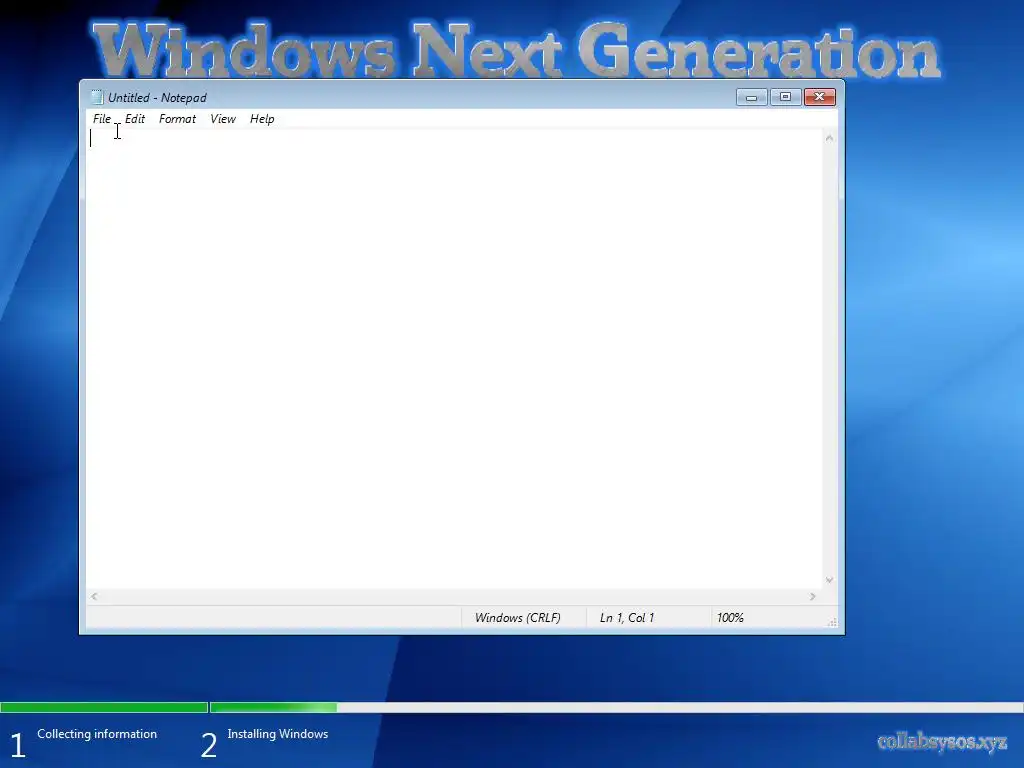Click the horizontal scrollbar right arrow
The width and height of the screenshot is (1024, 768).
[x=812, y=596]
